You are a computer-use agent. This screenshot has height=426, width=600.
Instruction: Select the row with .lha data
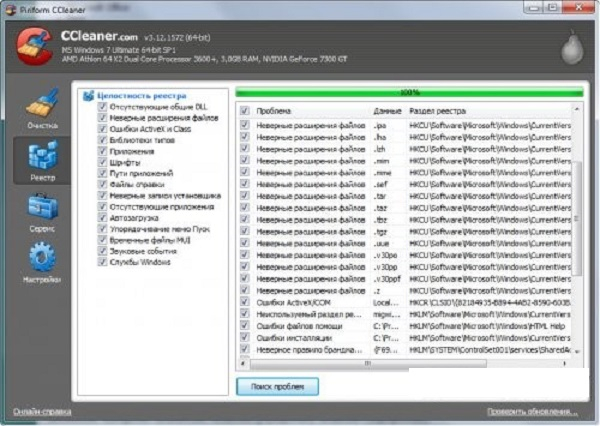(405, 137)
